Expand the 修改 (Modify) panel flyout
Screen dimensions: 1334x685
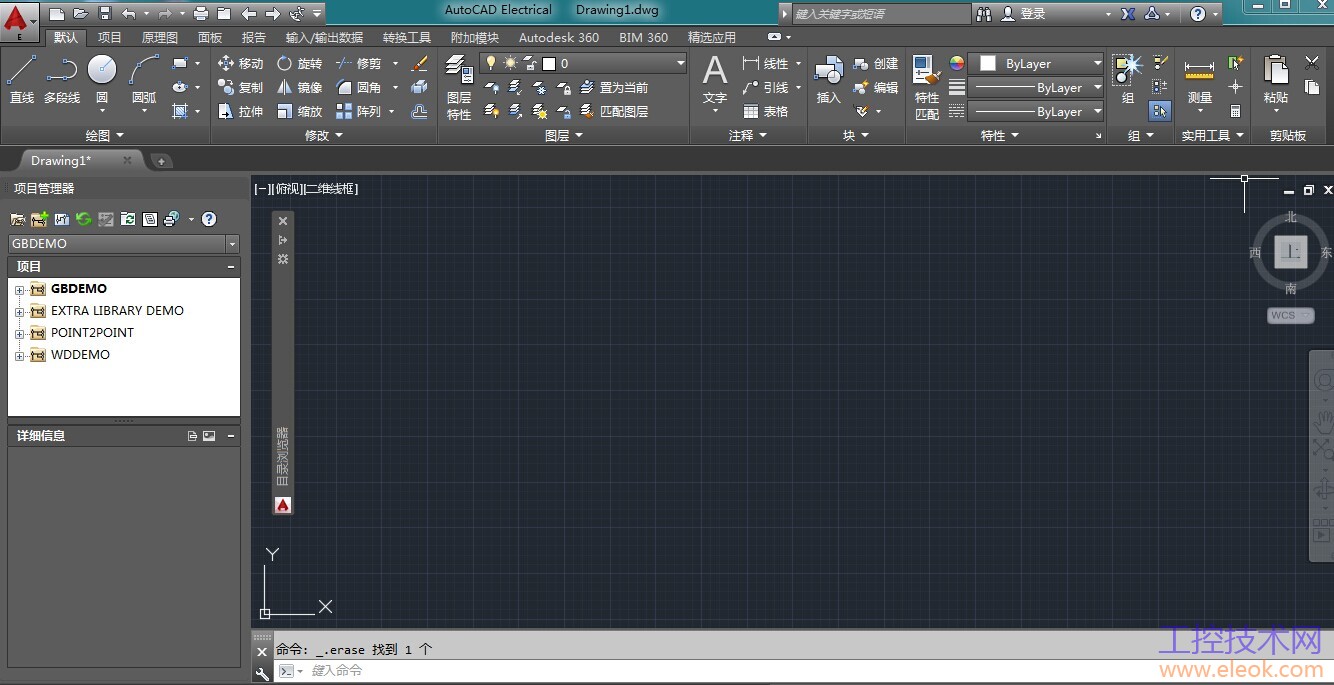324,135
